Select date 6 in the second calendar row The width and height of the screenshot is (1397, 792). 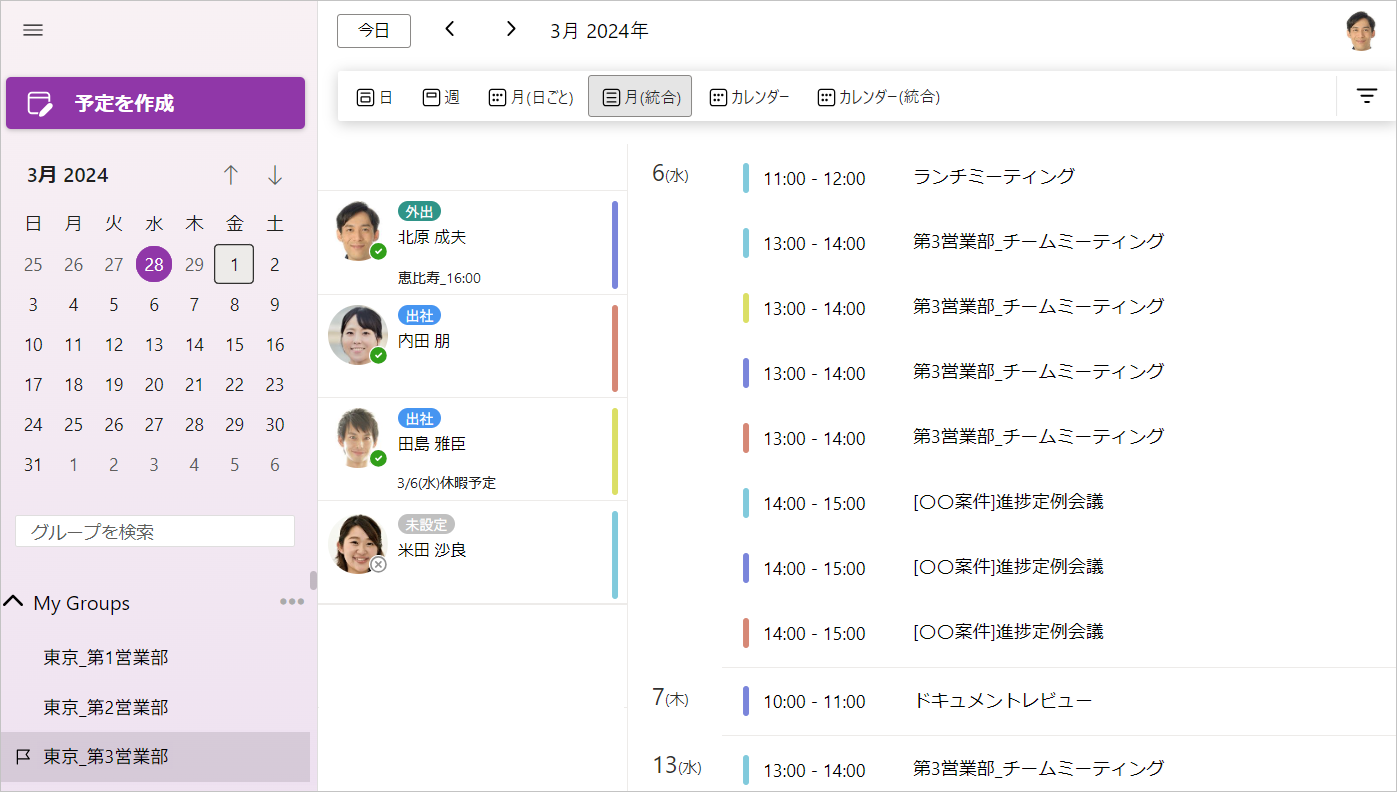point(154,305)
